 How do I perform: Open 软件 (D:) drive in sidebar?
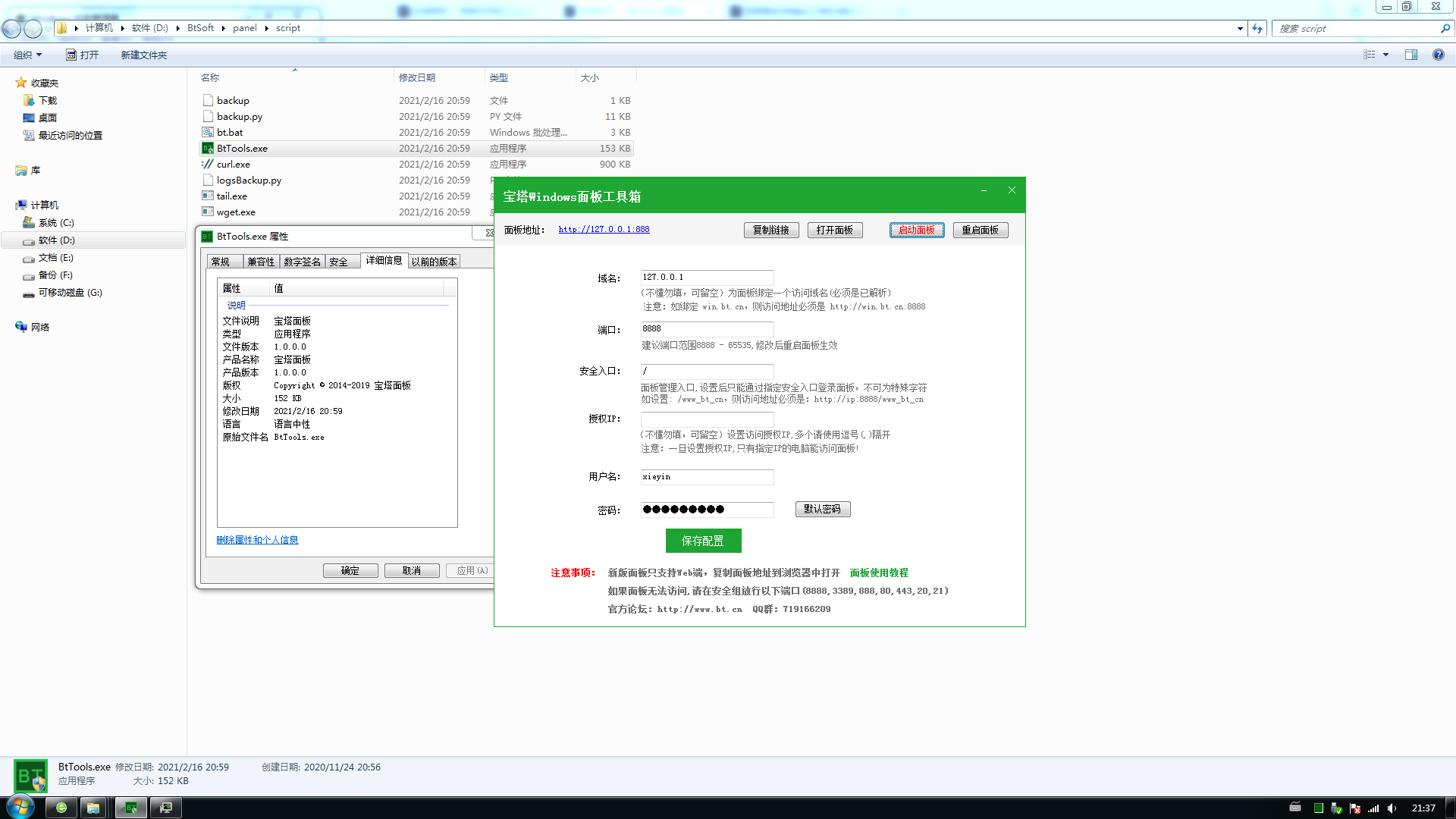point(56,240)
